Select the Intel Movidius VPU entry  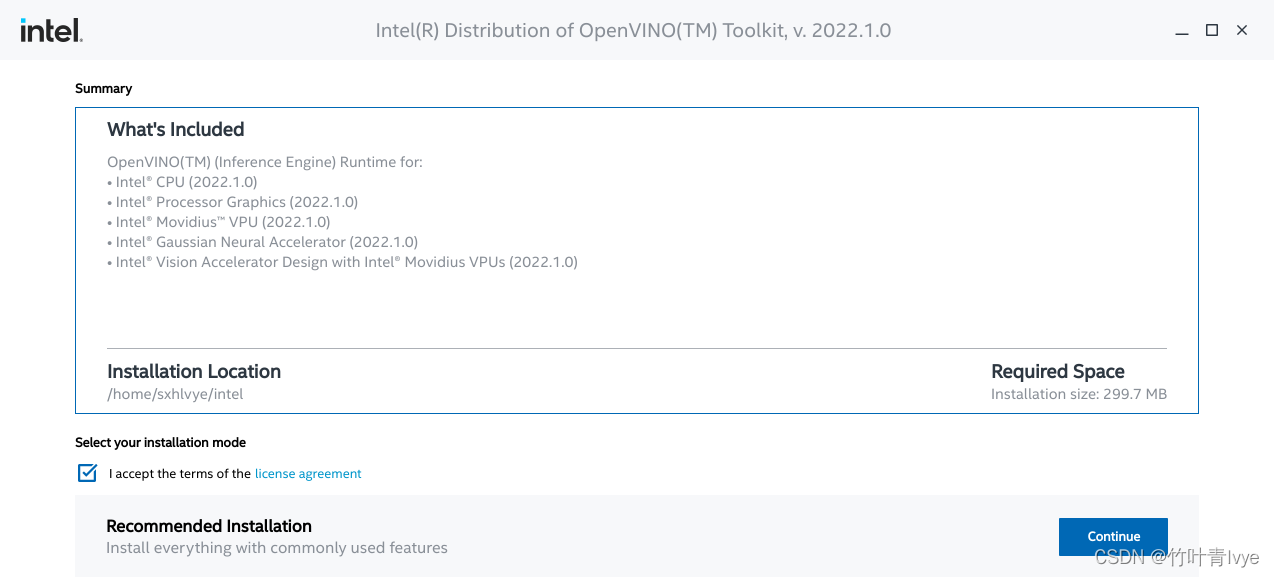218,222
